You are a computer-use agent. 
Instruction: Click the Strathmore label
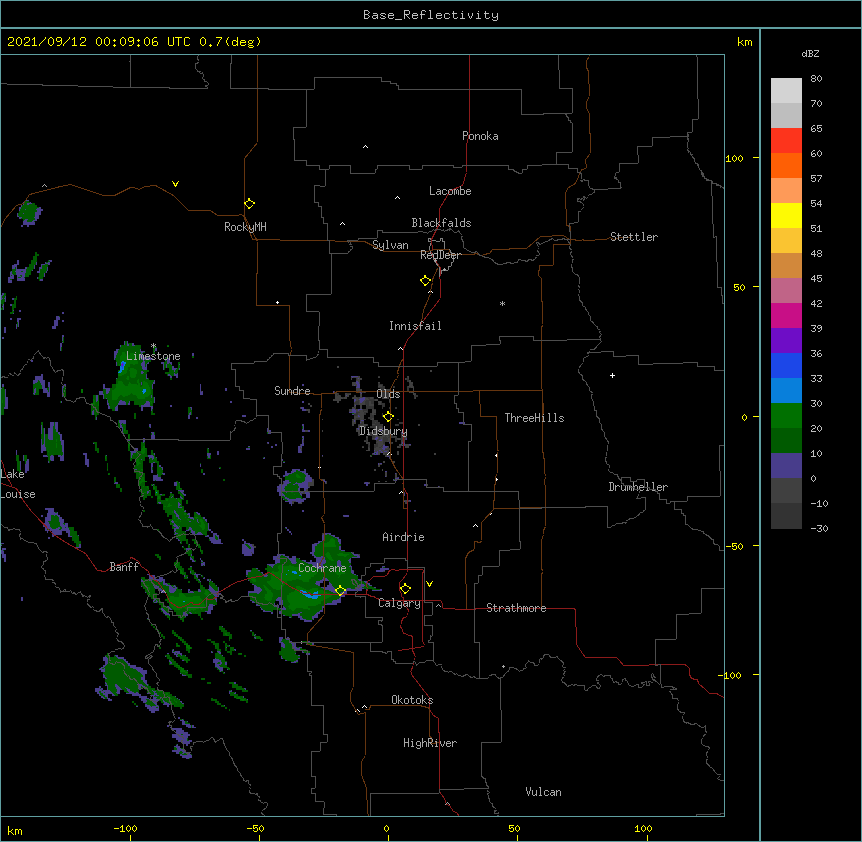pos(516,608)
